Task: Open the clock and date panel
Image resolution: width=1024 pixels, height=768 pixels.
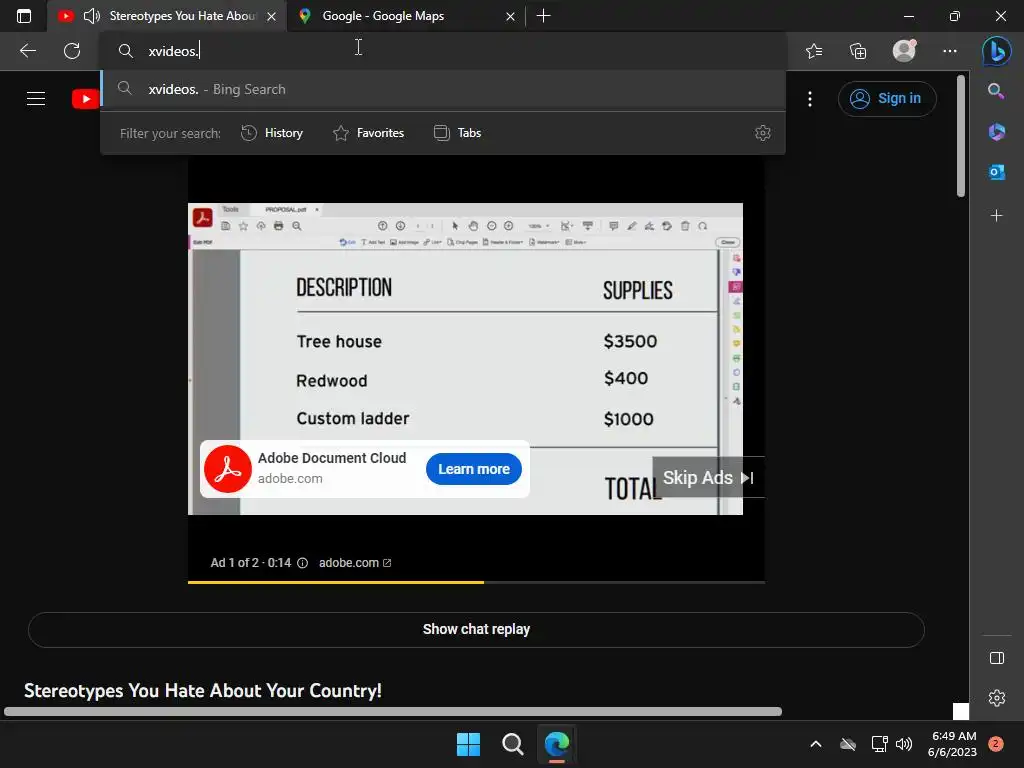Action: 952,744
